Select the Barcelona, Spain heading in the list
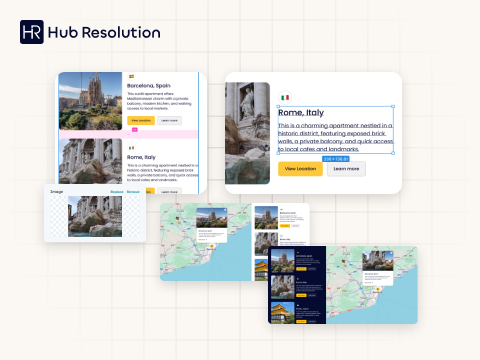 click(149, 86)
